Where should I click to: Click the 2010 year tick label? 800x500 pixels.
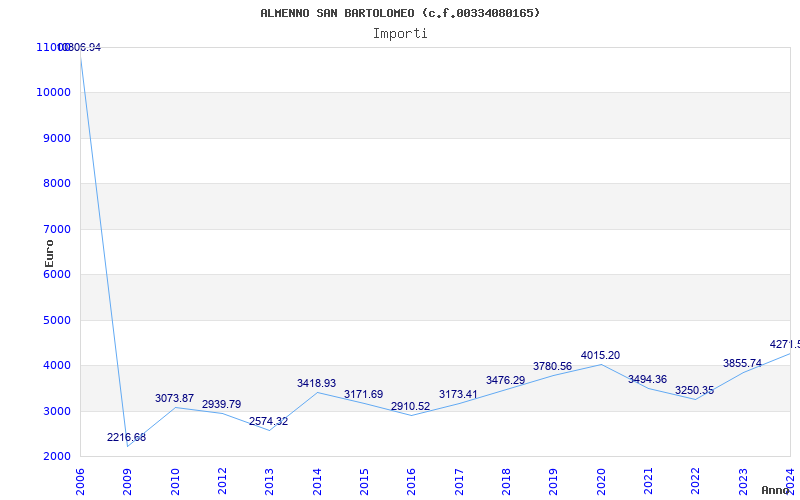tap(174, 482)
